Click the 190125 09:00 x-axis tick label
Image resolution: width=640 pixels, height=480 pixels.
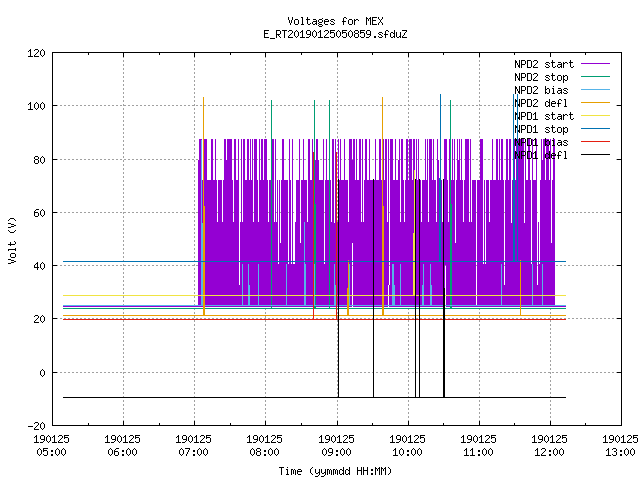coord(336,445)
